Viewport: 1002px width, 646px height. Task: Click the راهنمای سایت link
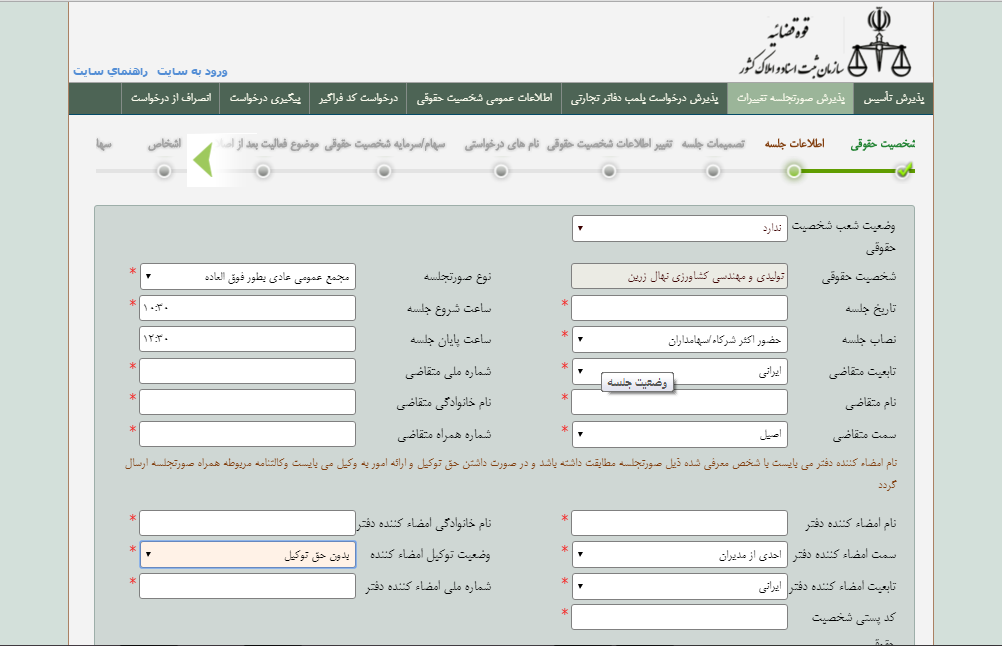110,71
